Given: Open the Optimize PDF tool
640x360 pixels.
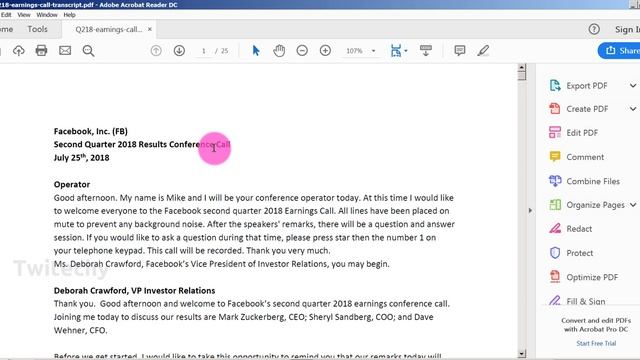Looking at the screenshot, I should coord(592,277).
